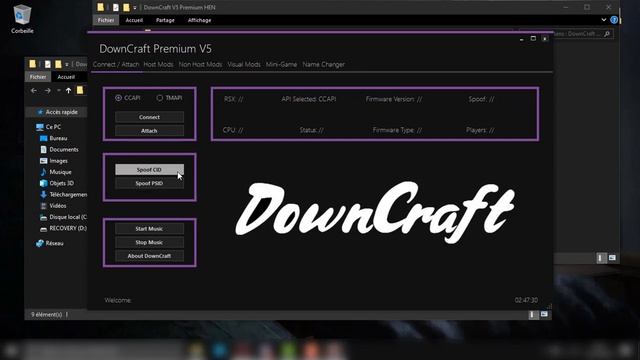Open Documents folder in sidebar
The height and width of the screenshot is (360, 640).
pyautogui.click(x=59, y=150)
